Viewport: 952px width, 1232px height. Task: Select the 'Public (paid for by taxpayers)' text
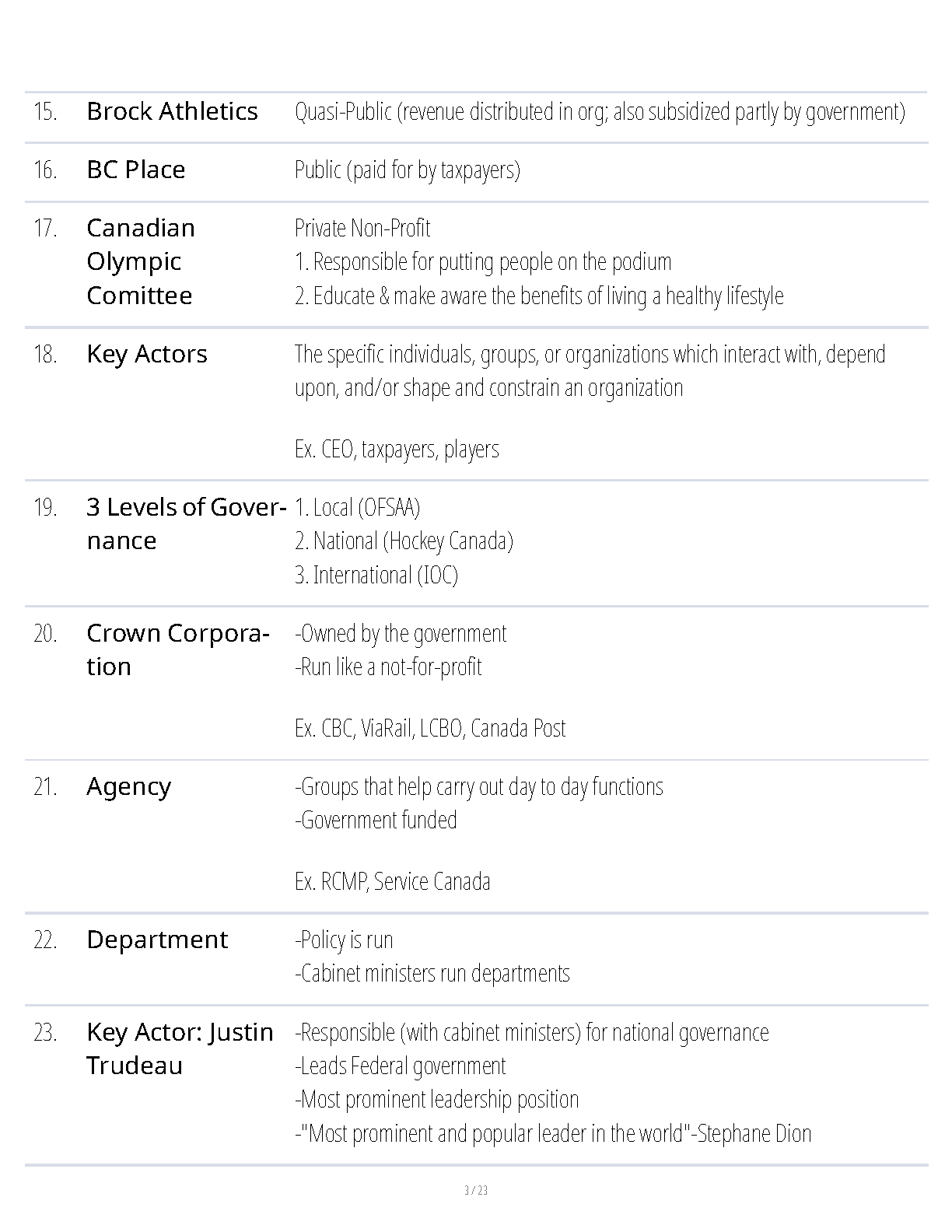click(x=408, y=170)
